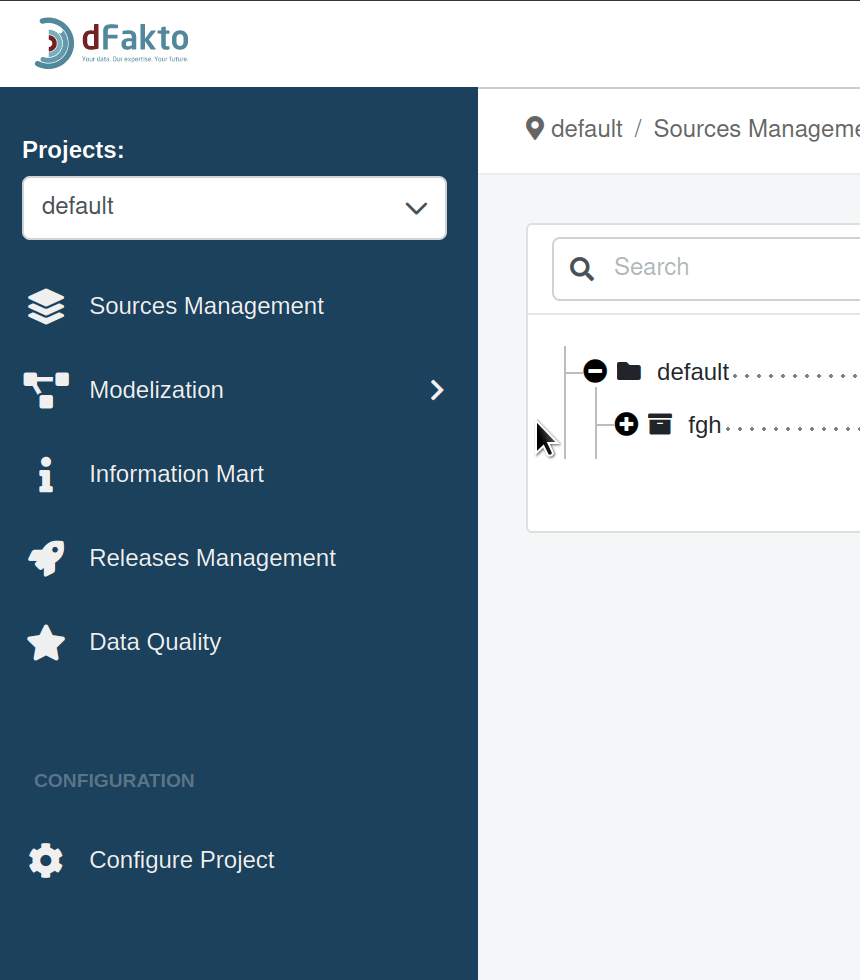
Task: Open Configure Project settings
Action: (x=182, y=860)
